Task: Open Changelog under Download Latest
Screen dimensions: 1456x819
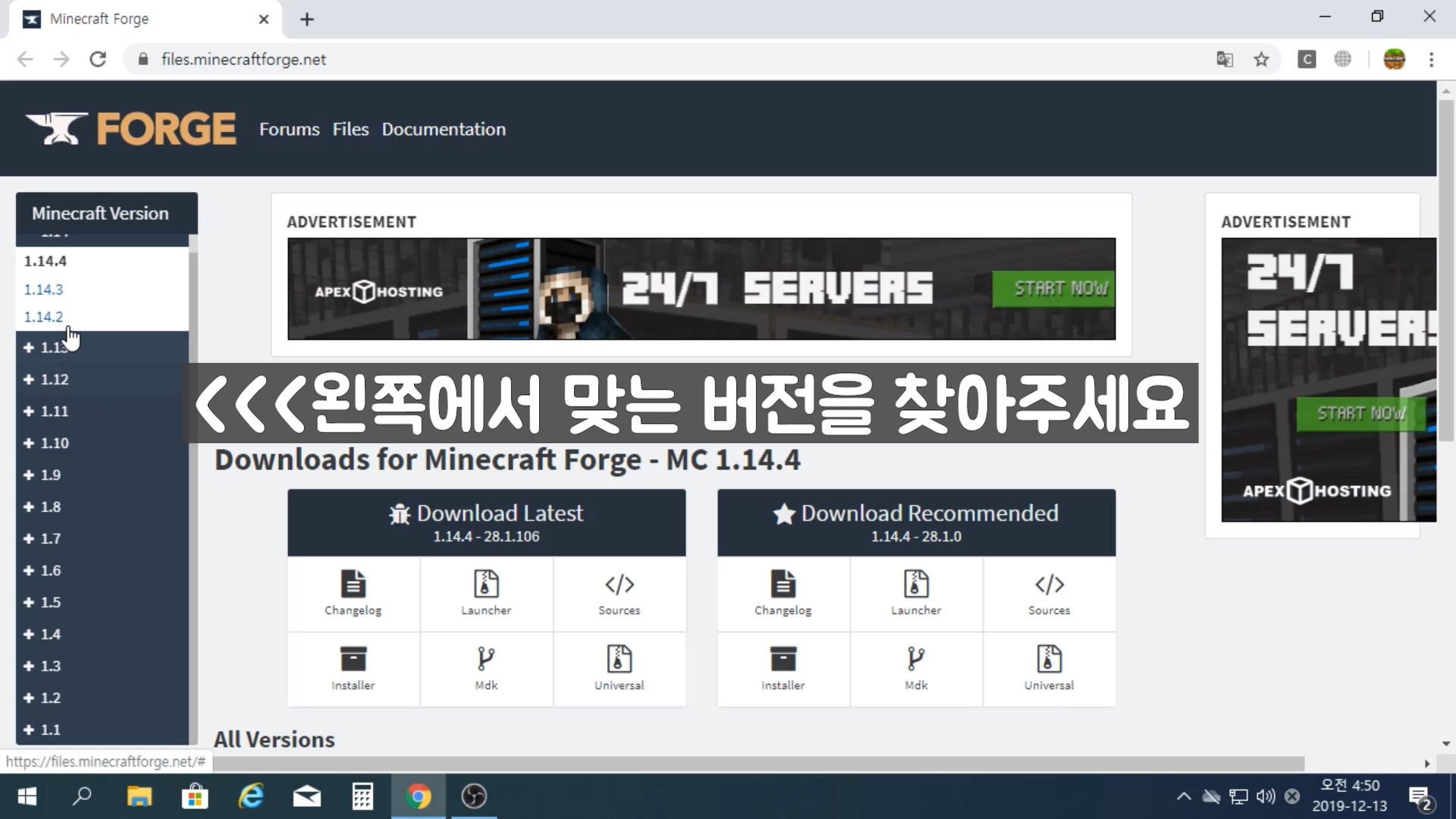Action: [353, 594]
